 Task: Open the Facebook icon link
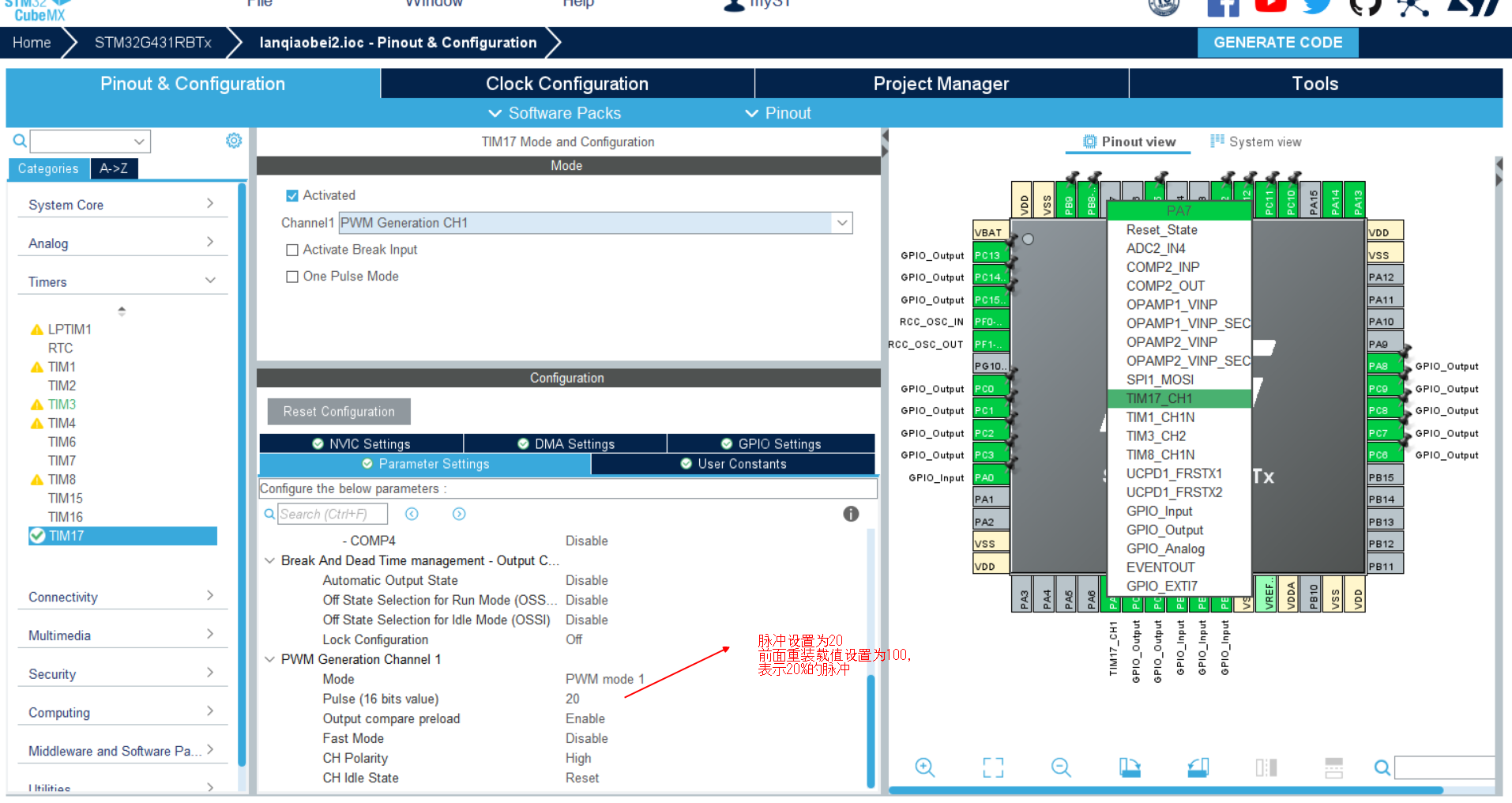[x=1223, y=7]
